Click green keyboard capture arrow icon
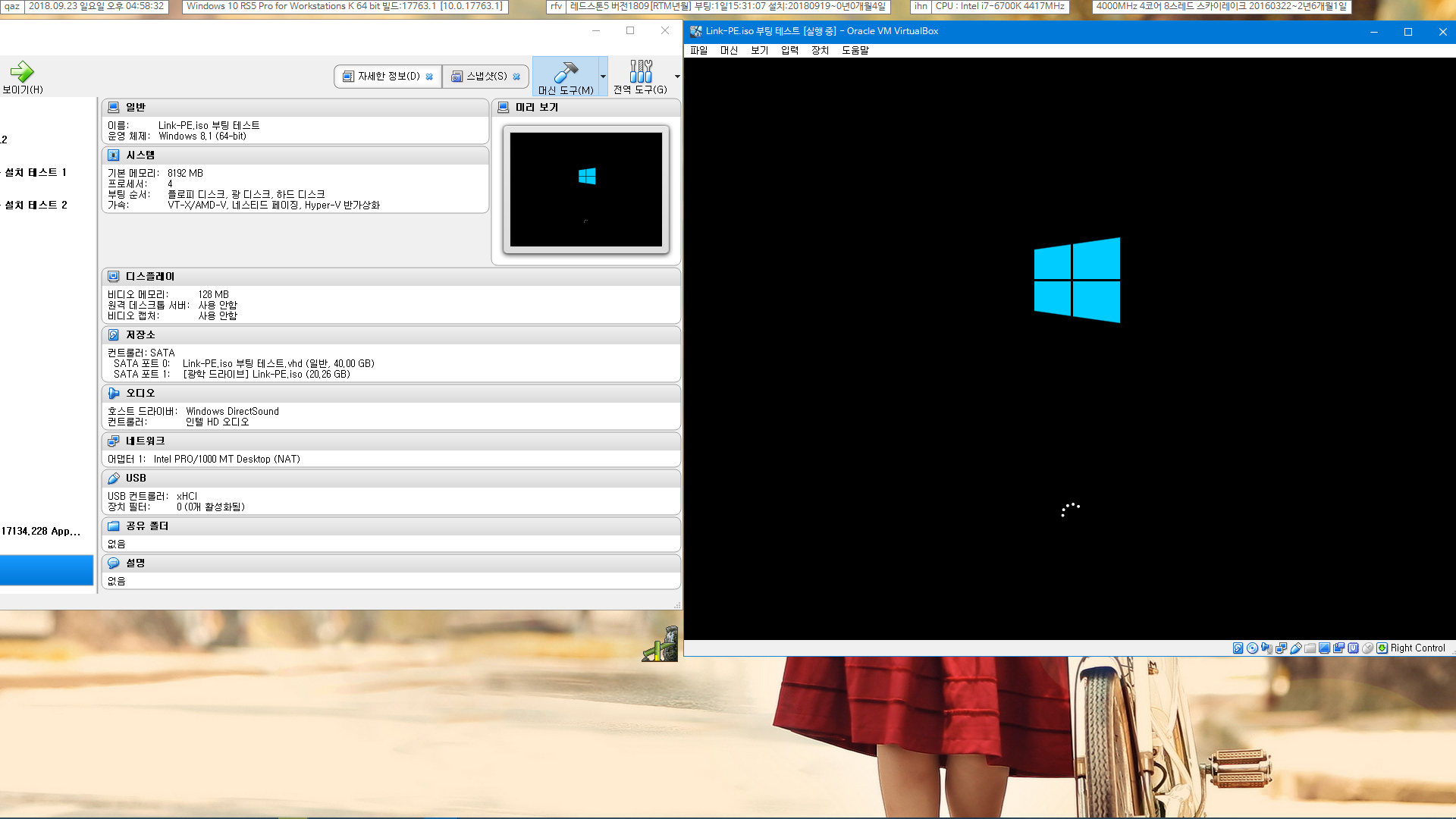This screenshot has width=1456, height=819. tap(1382, 648)
